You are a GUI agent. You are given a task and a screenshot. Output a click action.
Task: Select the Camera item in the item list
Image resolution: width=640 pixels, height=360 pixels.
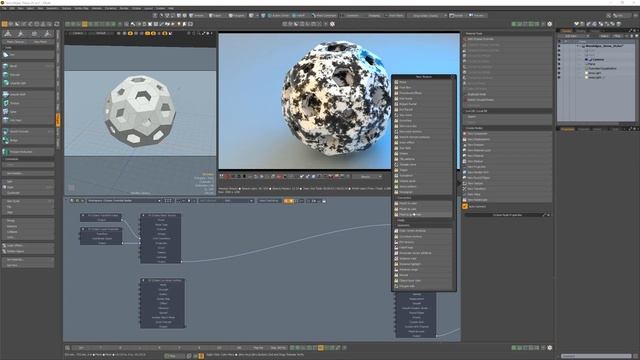598,60
